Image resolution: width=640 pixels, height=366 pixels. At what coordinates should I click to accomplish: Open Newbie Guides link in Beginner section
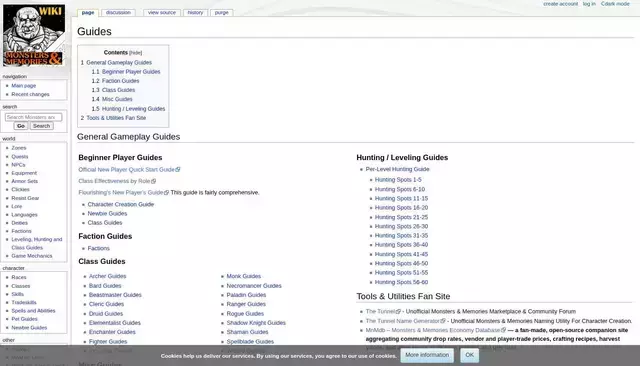[x=107, y=213]
